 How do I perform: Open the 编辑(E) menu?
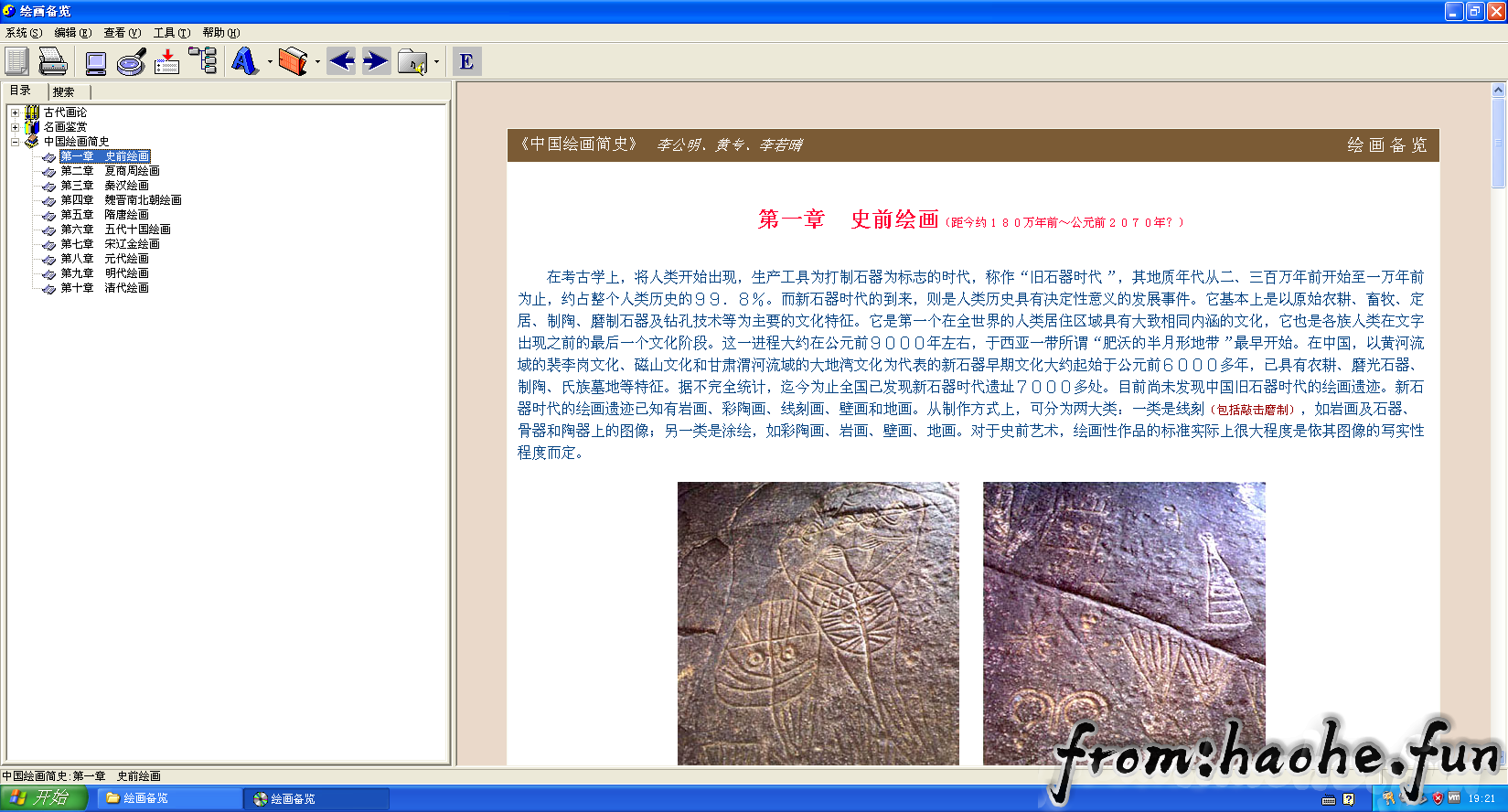pos(73,33)
